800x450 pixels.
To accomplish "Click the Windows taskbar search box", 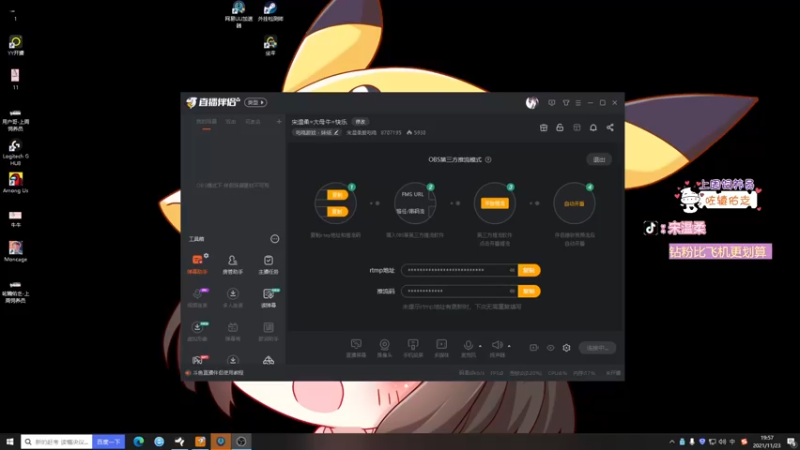I will tap(57, 442).
